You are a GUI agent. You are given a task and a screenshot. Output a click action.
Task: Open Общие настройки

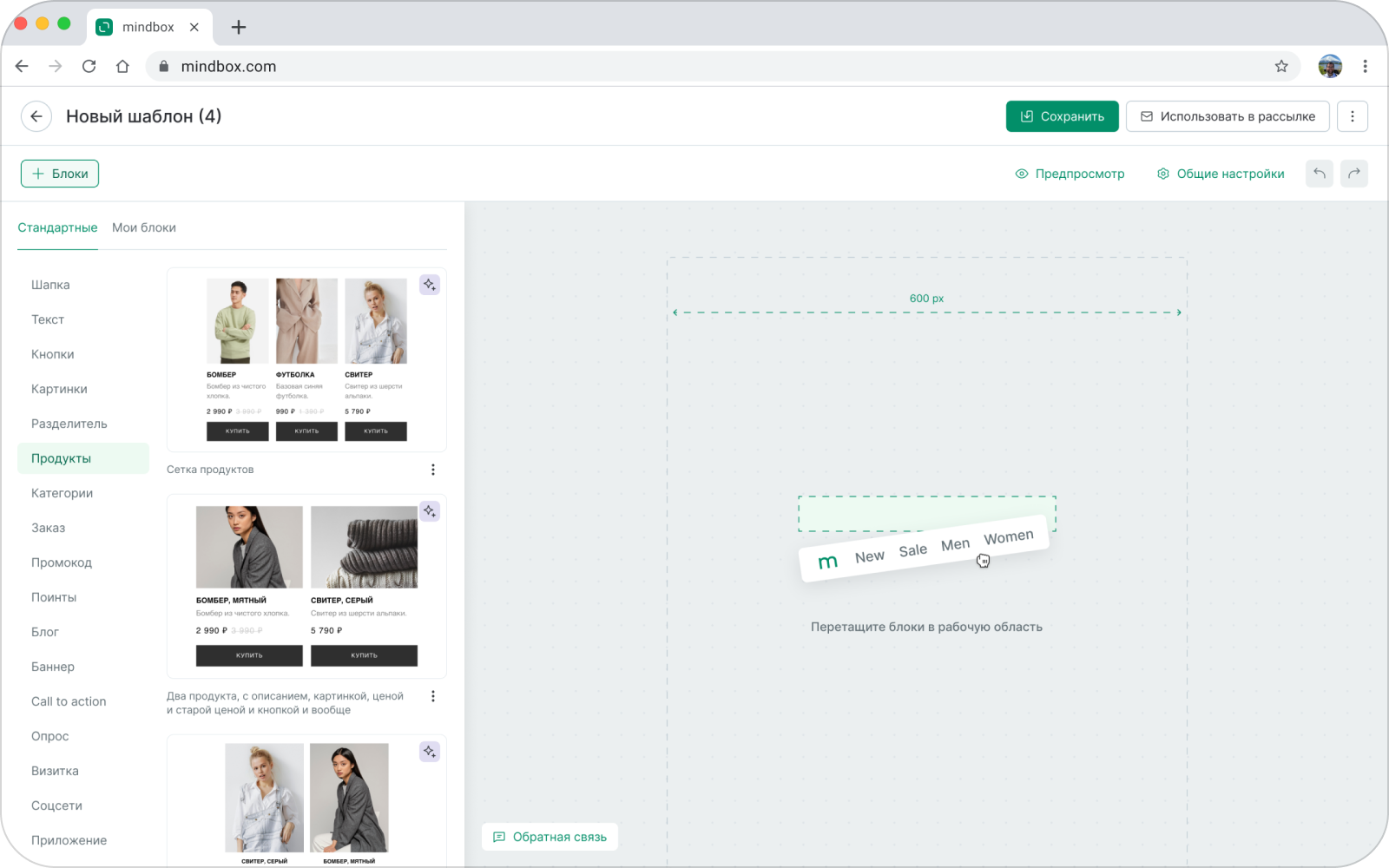coord(1221,174)
